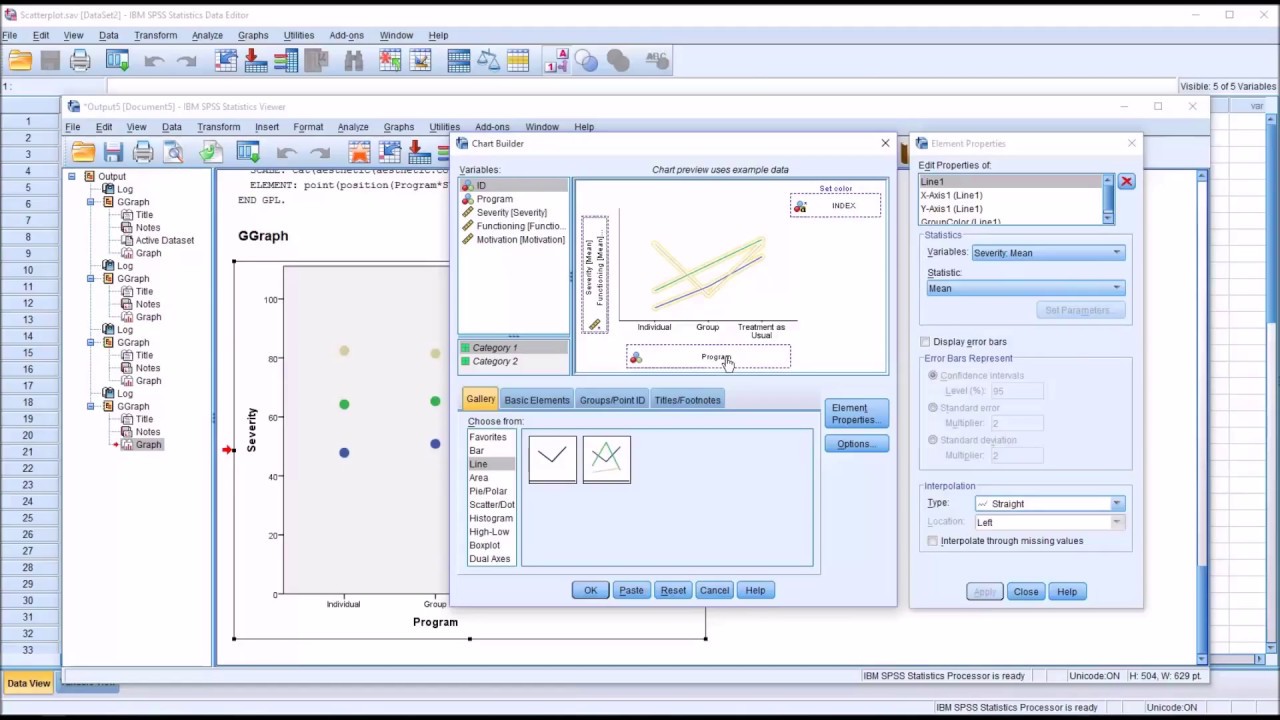
Task: Click Print icon in Statistics Viewer toolbar
Action: (143, 152)
